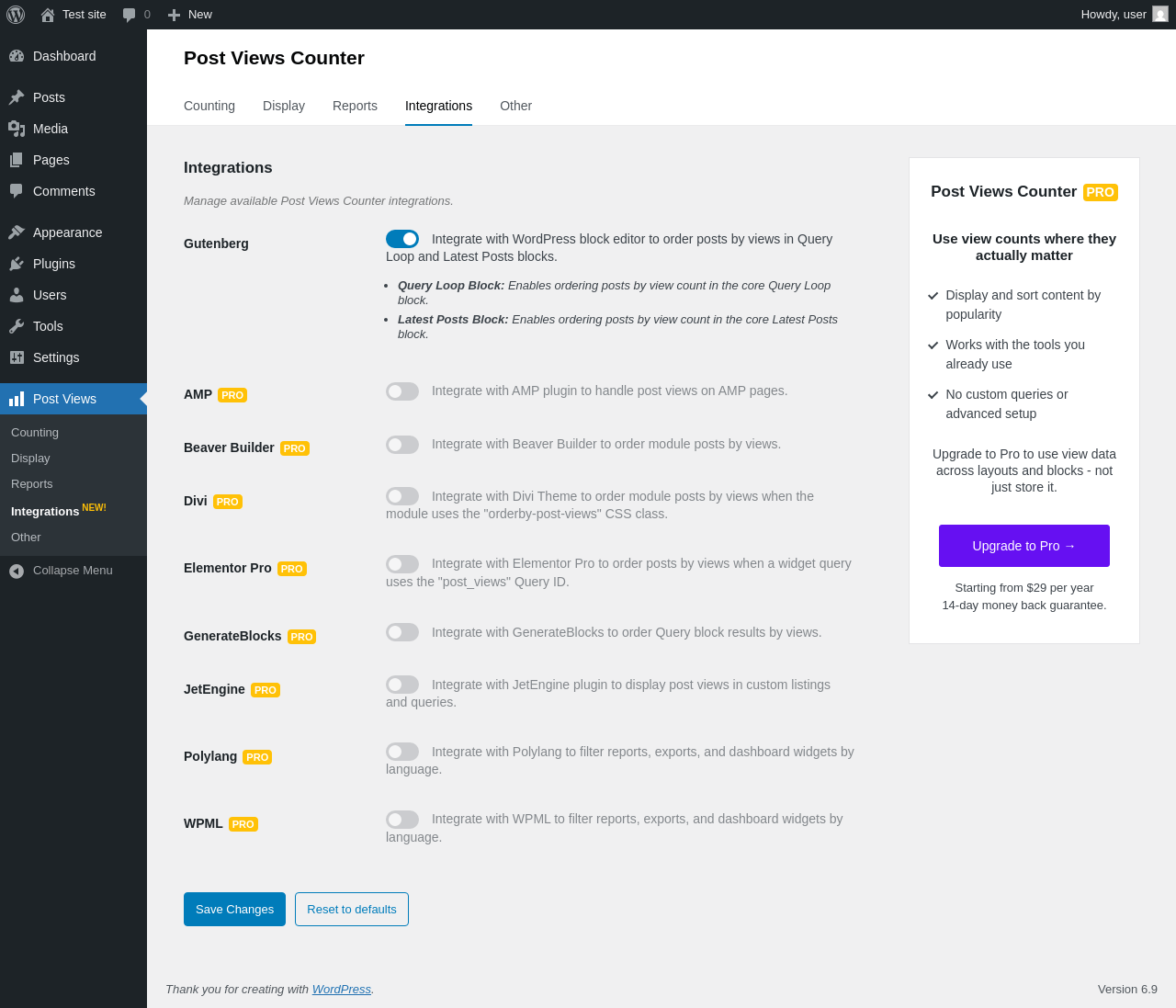Click the Save Changes button

234,910
